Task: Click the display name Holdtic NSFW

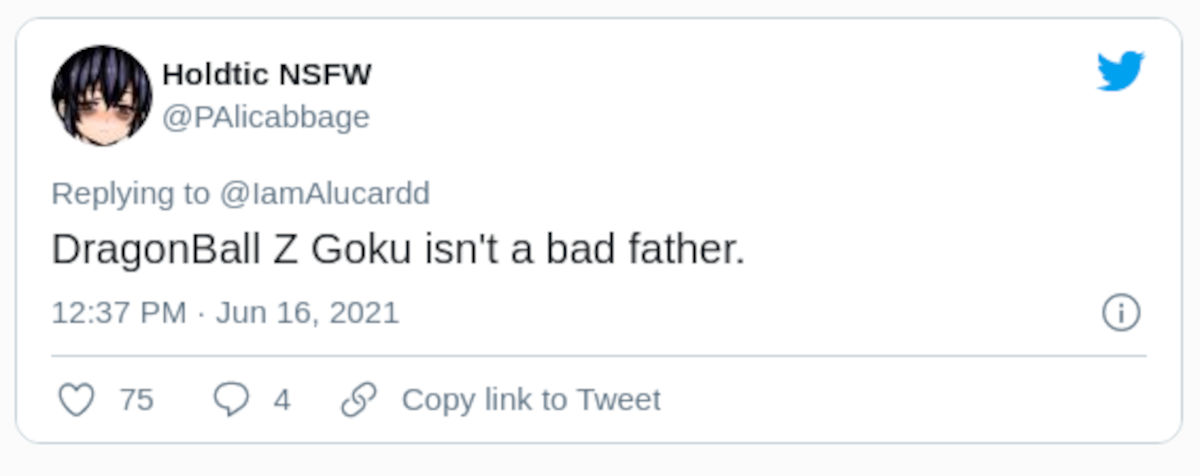Action: [267, 74]
